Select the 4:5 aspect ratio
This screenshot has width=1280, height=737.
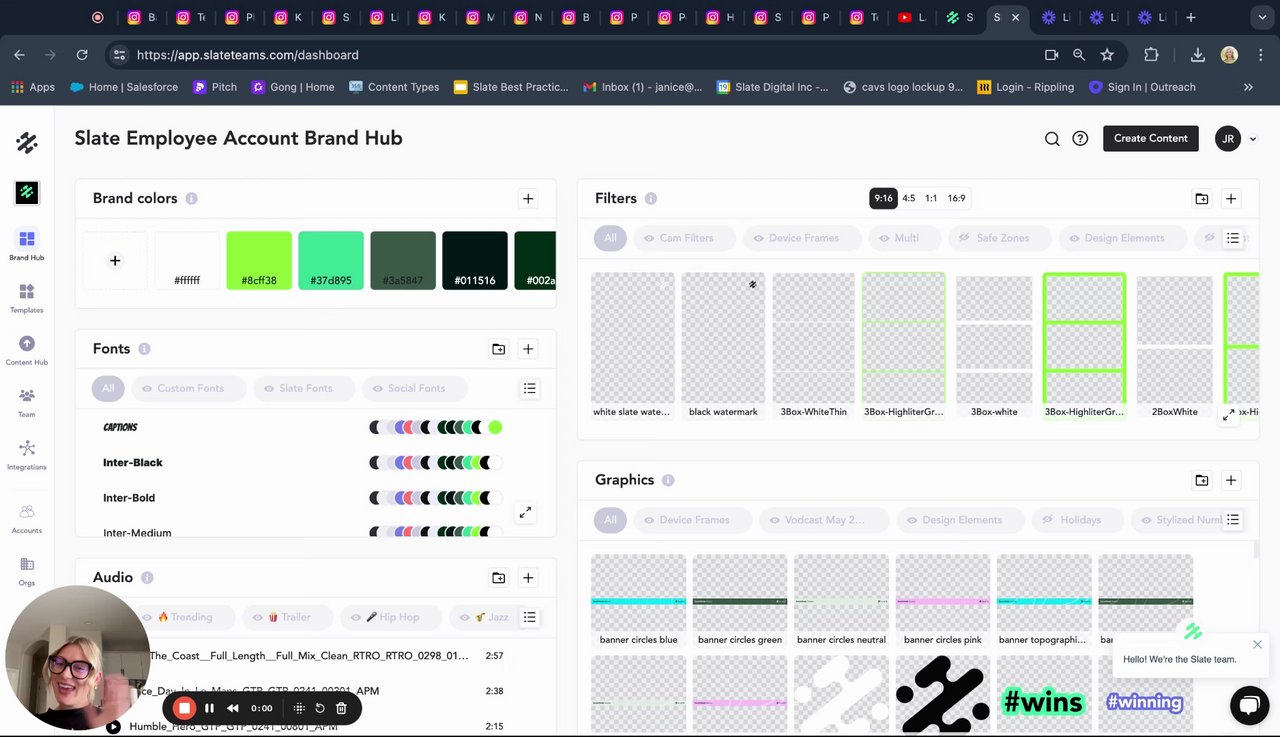pos(909,198)
